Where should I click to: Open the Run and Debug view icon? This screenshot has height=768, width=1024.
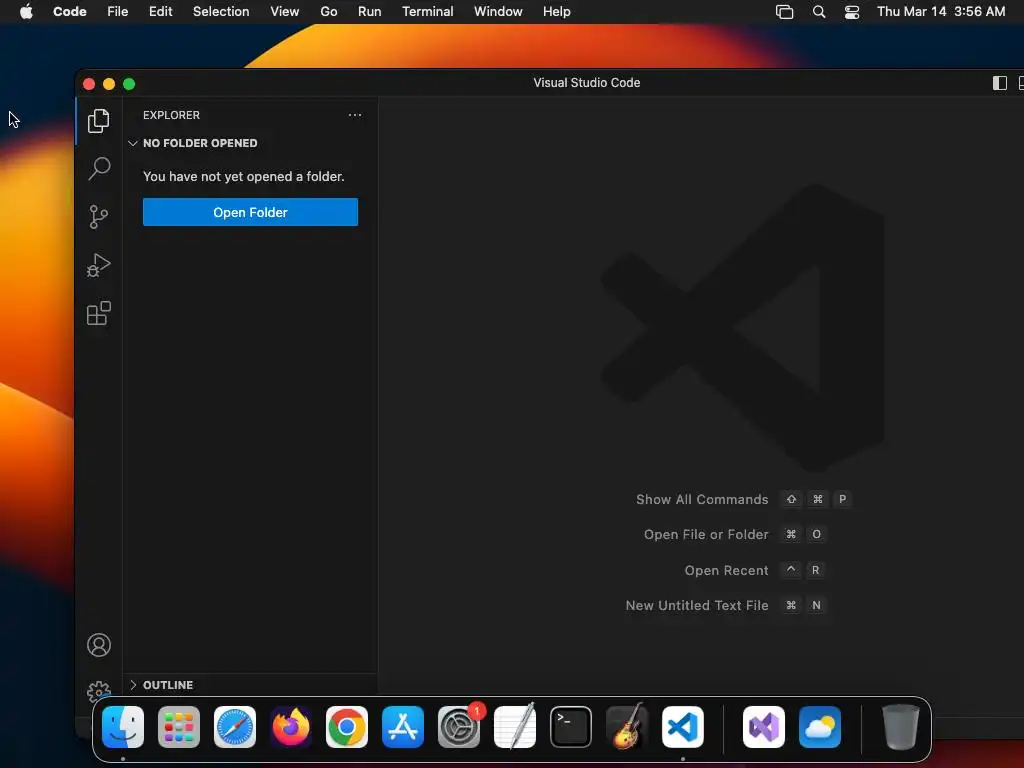coord(99,265)
